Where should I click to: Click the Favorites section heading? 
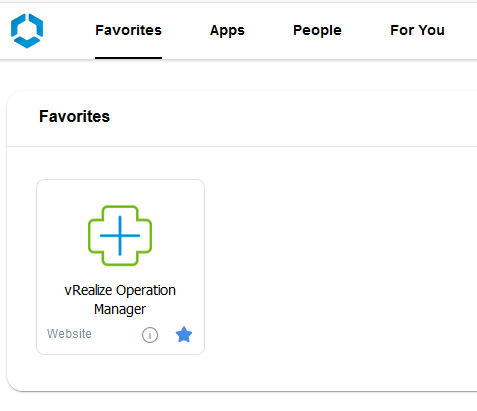tap(74, 116)
